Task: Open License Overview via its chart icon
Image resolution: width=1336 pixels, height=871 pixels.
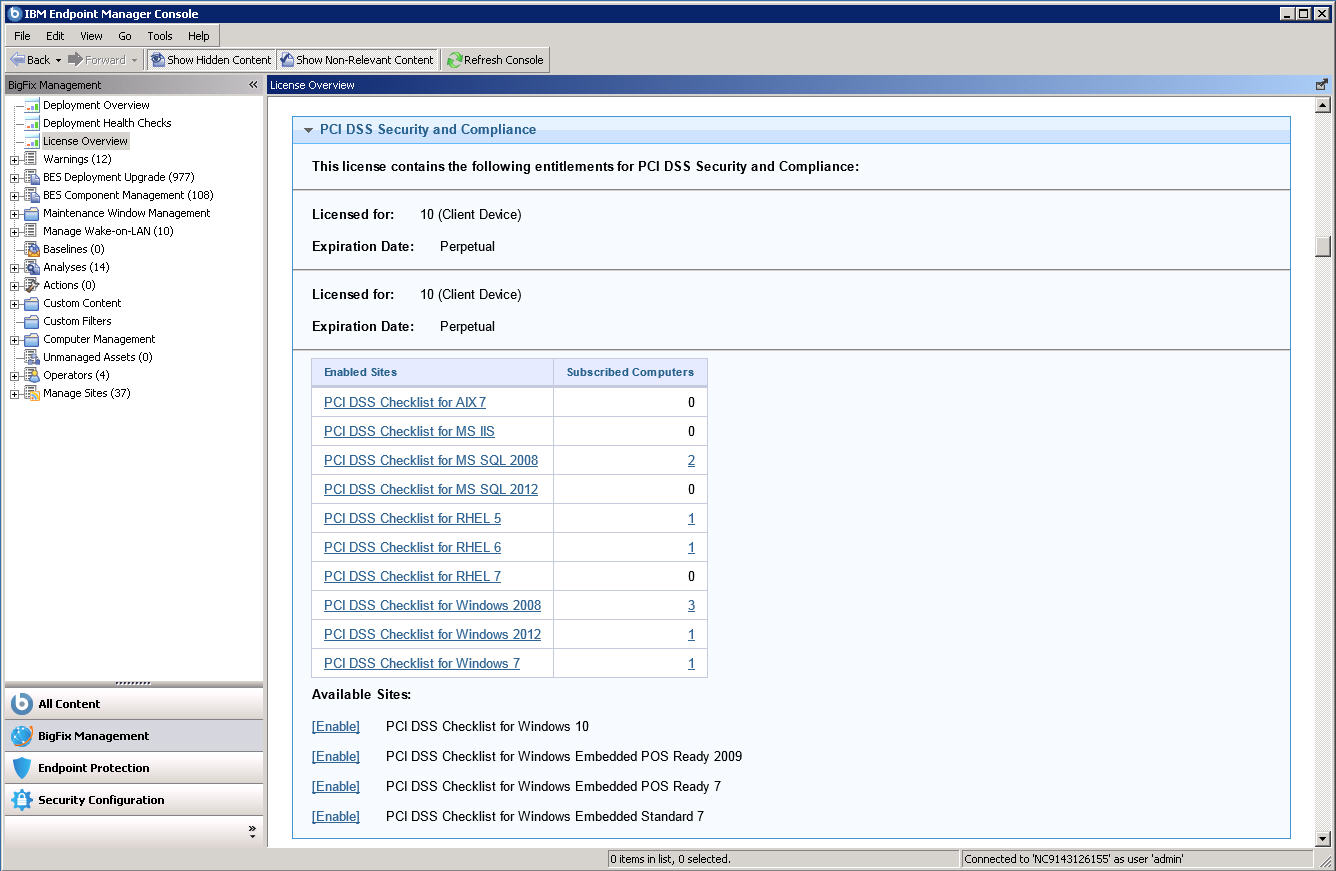Action: [31, 140]
